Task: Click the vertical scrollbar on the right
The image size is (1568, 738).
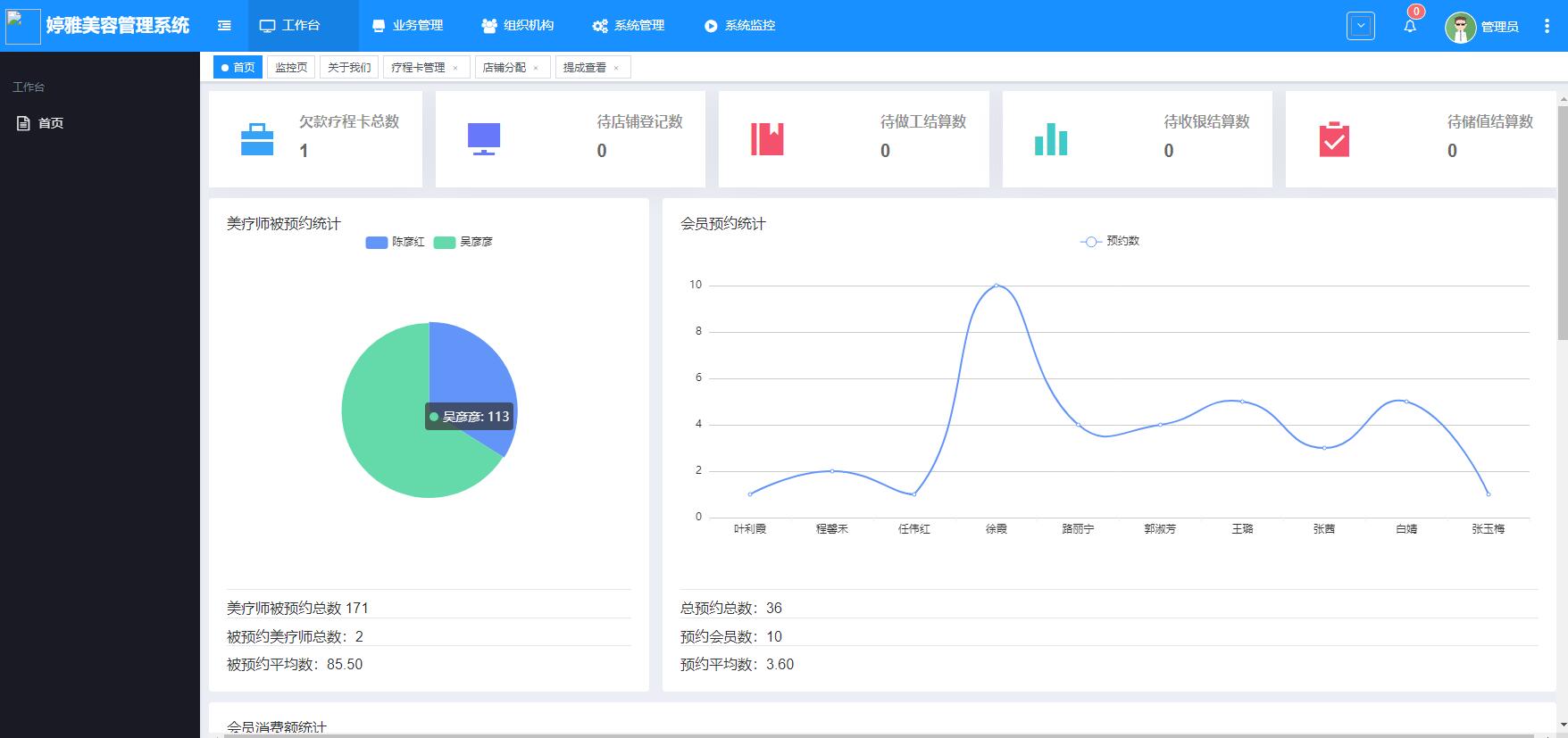Action: click(x=1562, y=223)
